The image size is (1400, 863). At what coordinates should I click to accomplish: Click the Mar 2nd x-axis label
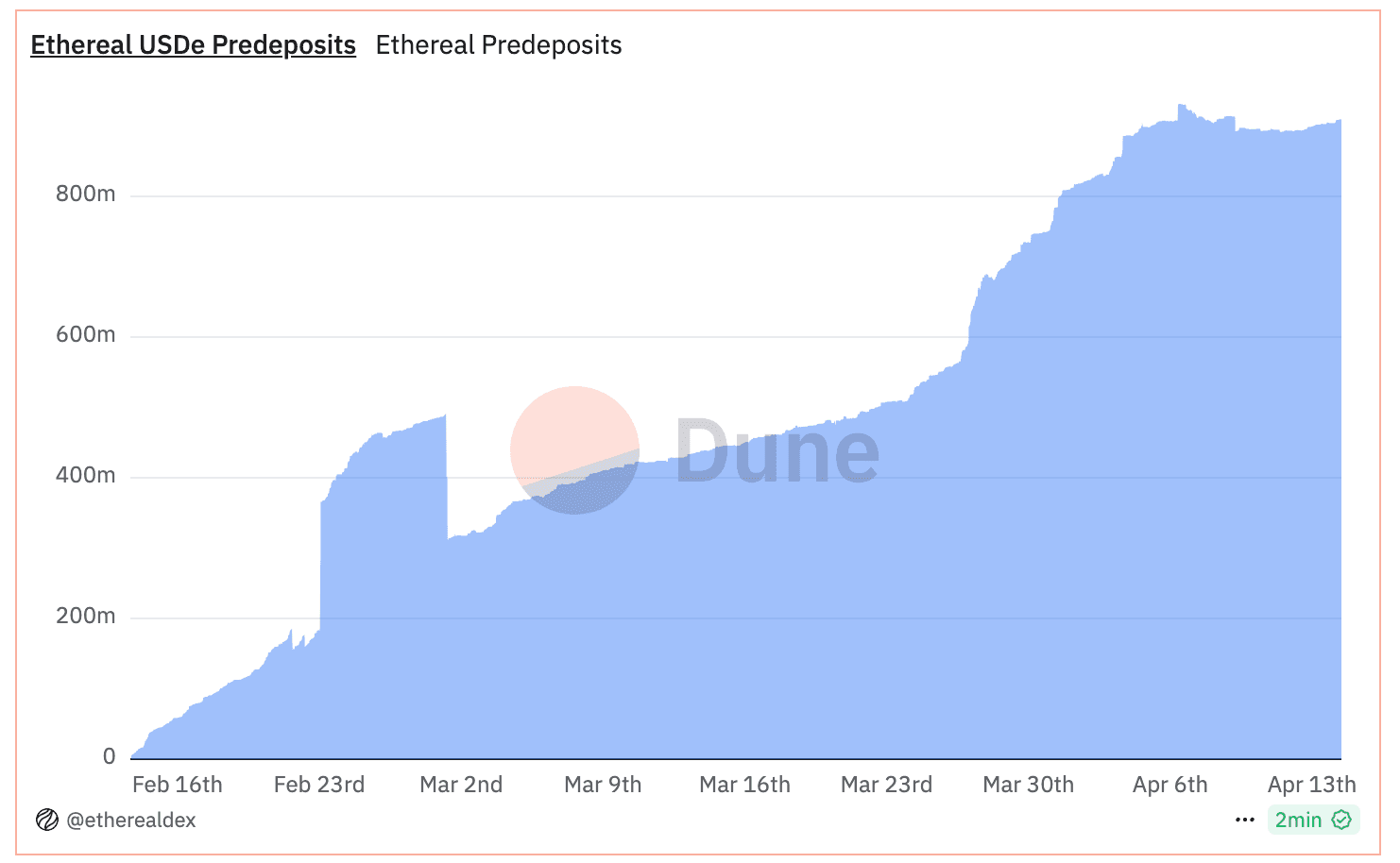tap(461, 785)
